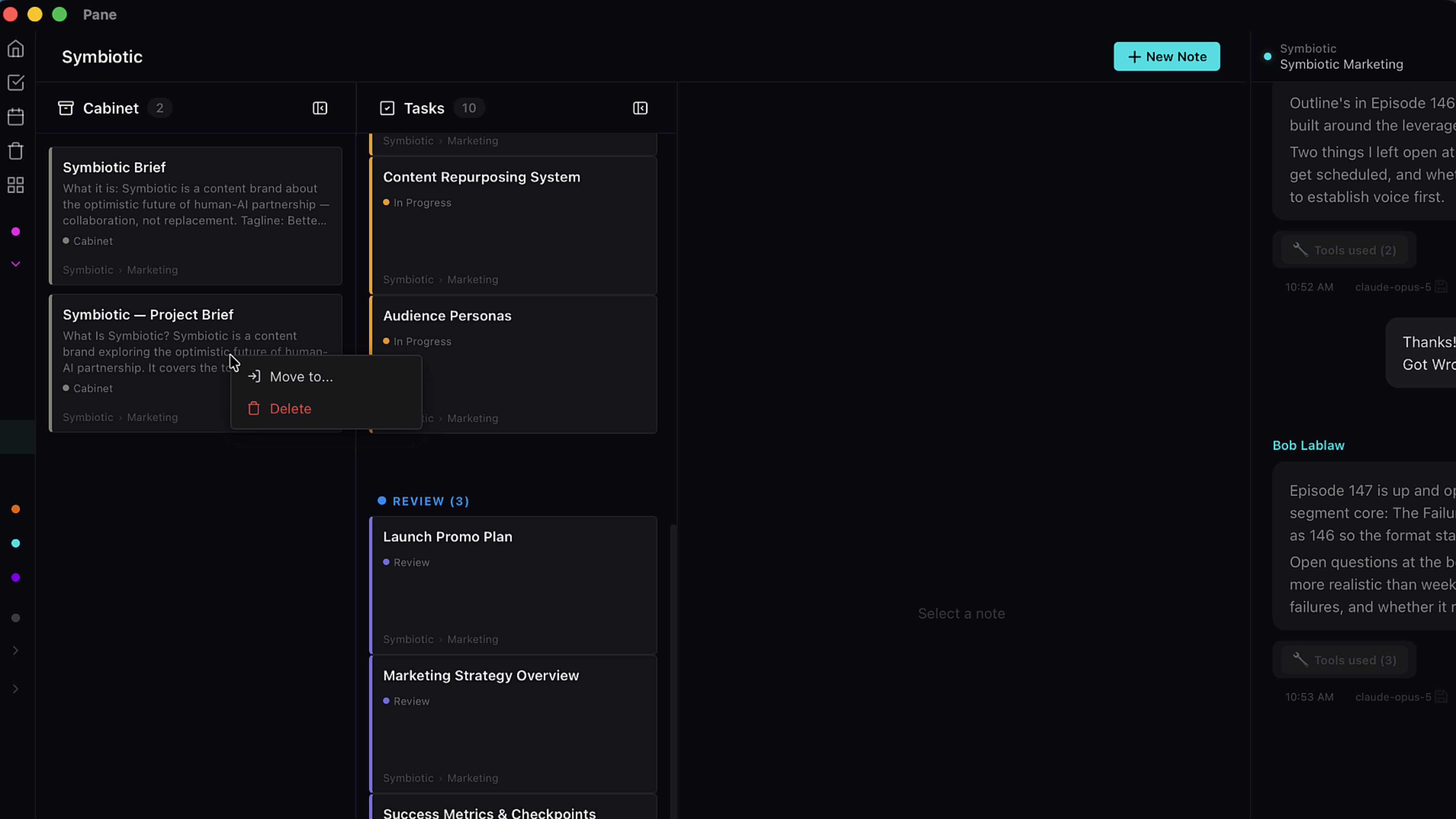The width and height of the screenshot is (1456, 819).
Task: Click the Cabinet count badge 2
Action: coord(160,108)
